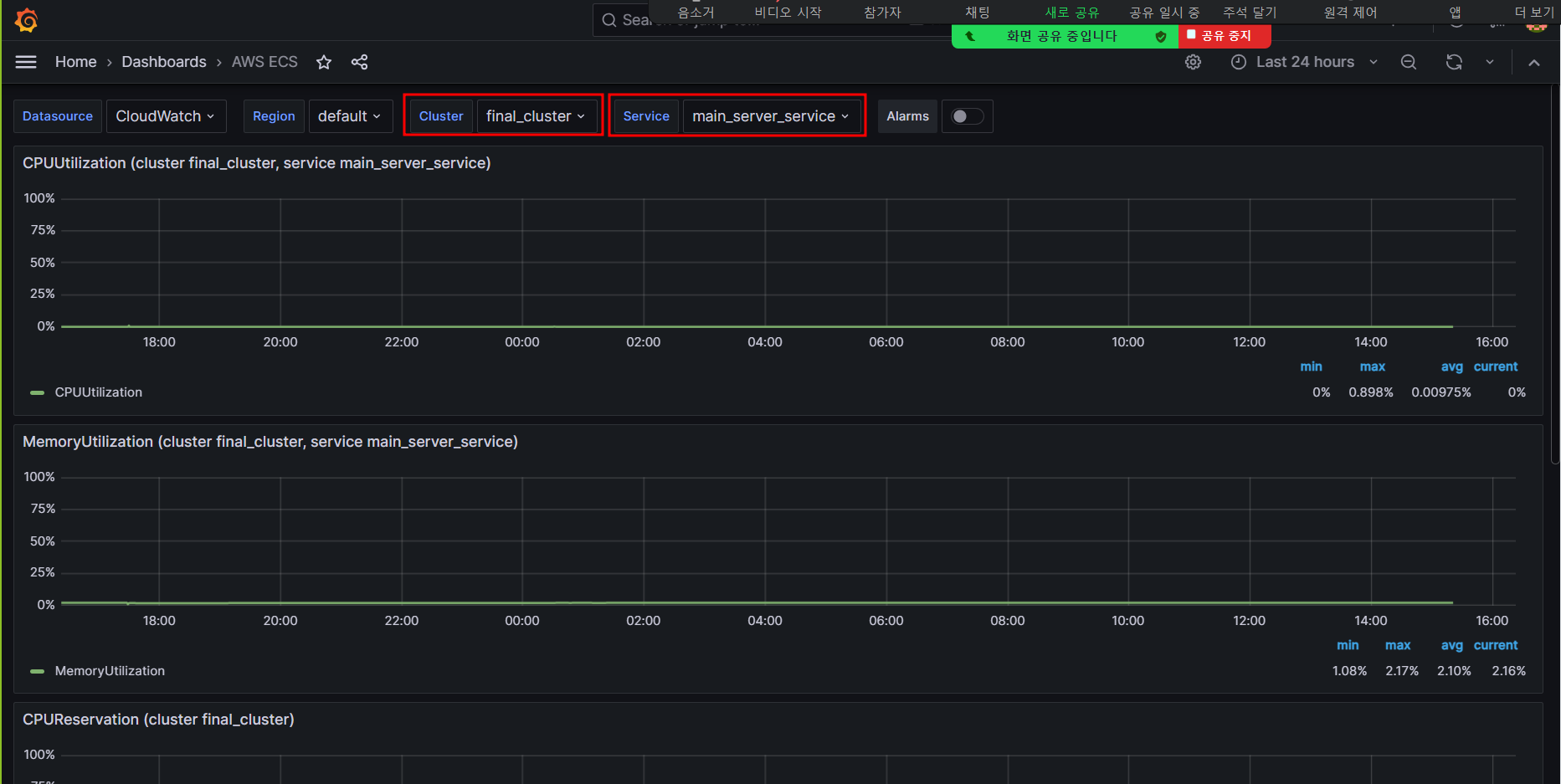Refresh the dashboard
Screen dimensions: 1561x784
pos(1454,62)
